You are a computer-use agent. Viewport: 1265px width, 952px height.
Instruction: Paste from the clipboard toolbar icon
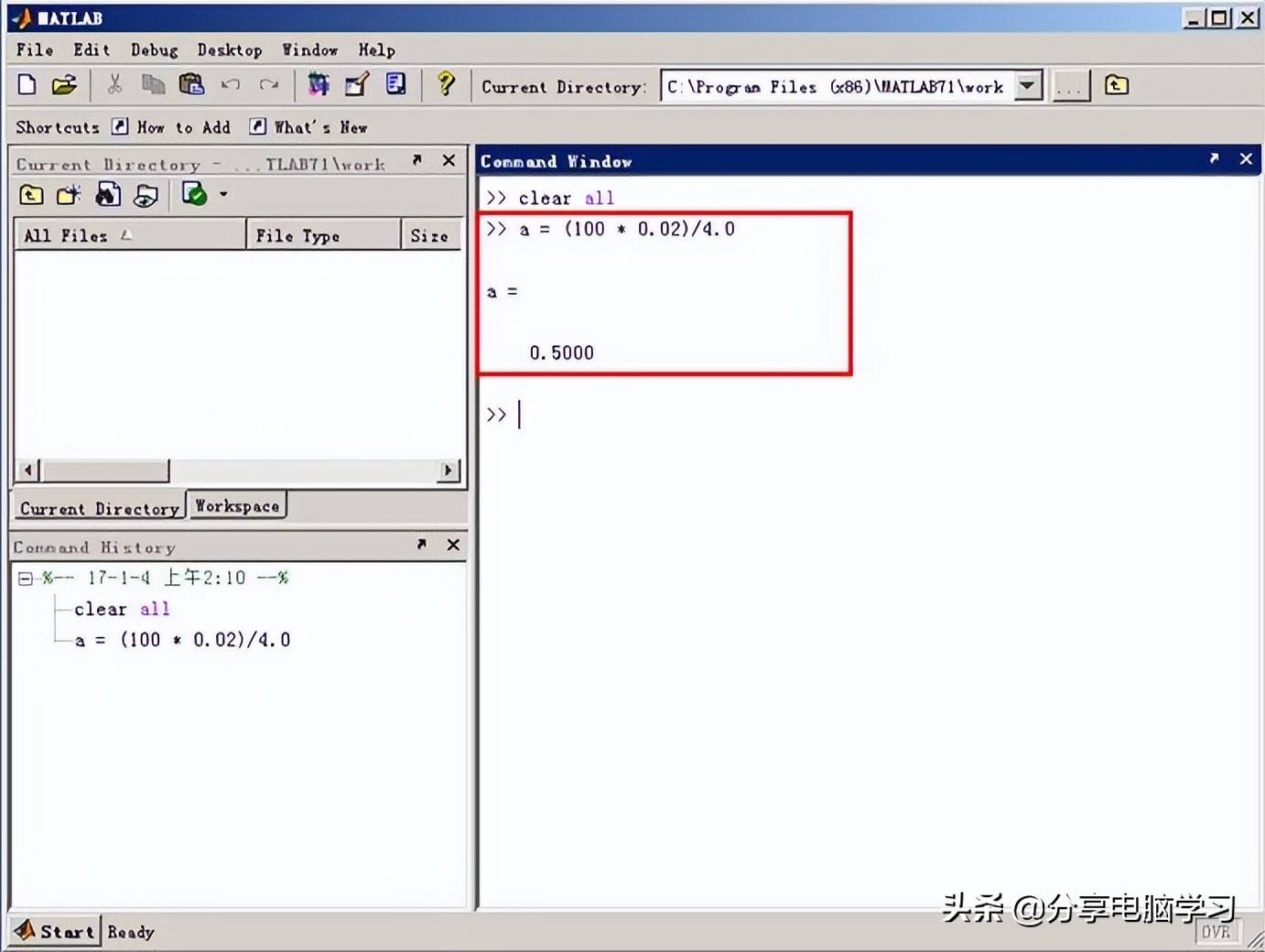pos(191,85)
